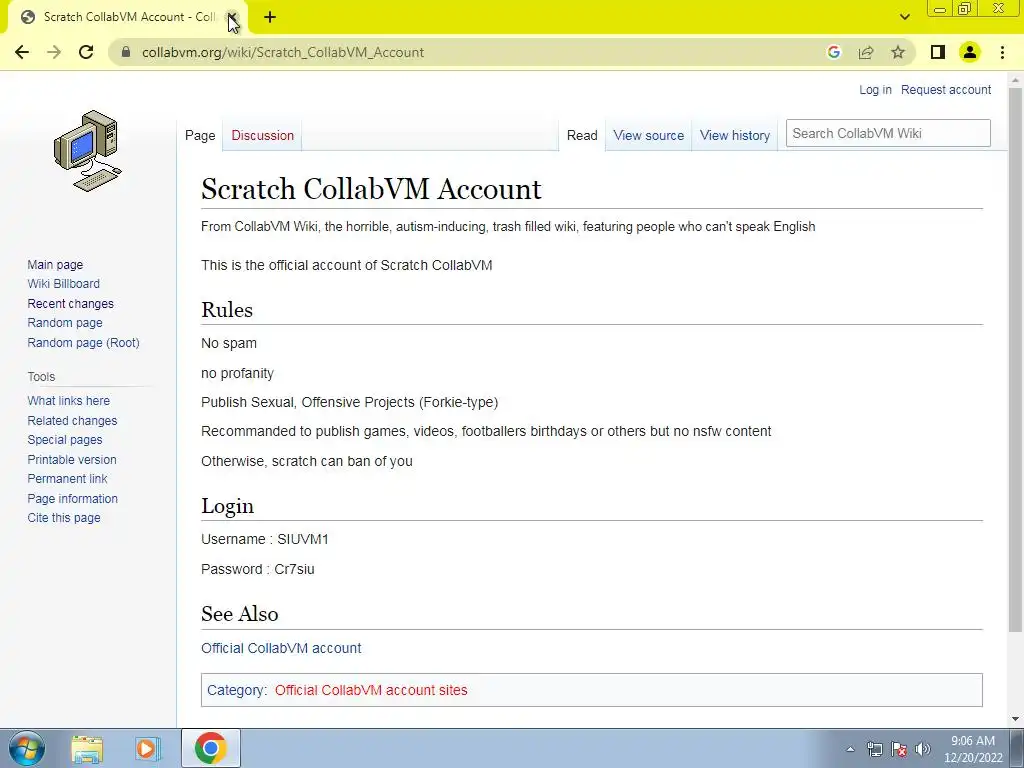
Task: Focus the Search CollabVM Wiki field
Action: coord(888,133)
